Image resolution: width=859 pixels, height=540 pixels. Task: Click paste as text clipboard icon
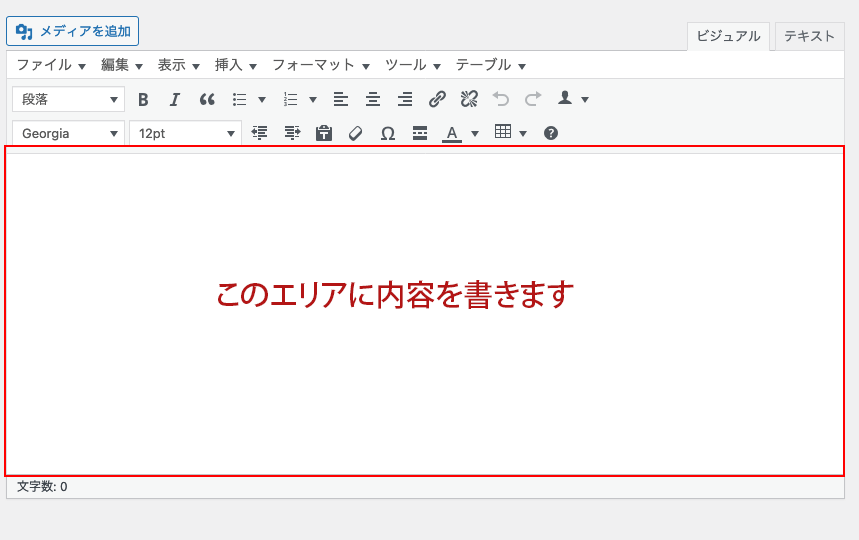pyautogui.click(x=324, y=133)
